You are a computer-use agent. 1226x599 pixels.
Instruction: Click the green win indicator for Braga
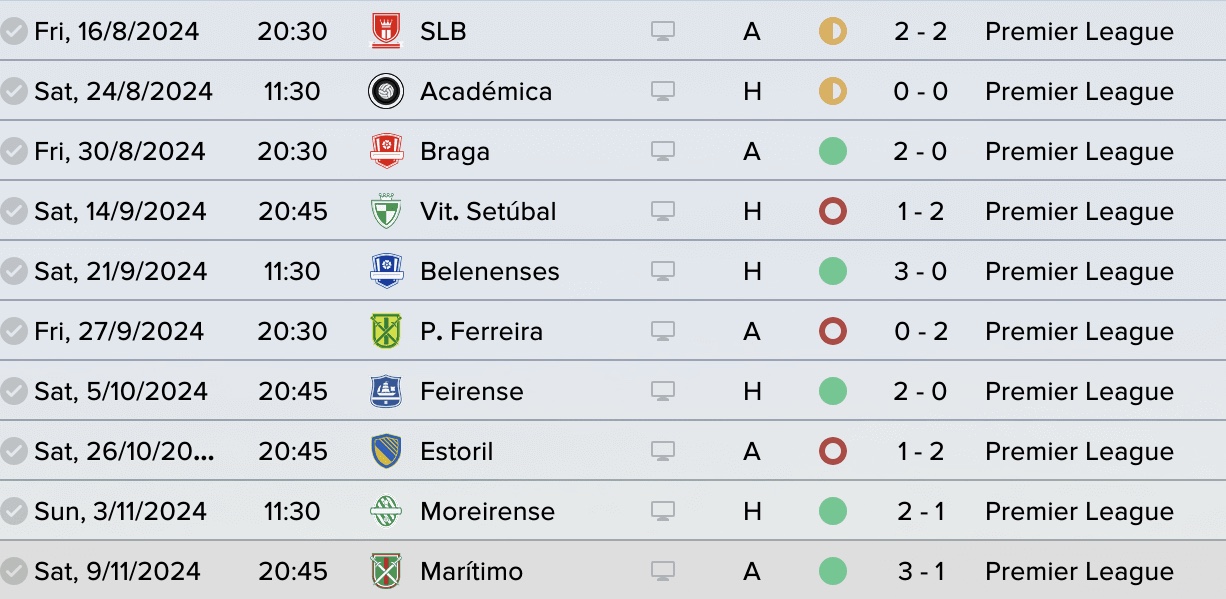tap(832, 151)
